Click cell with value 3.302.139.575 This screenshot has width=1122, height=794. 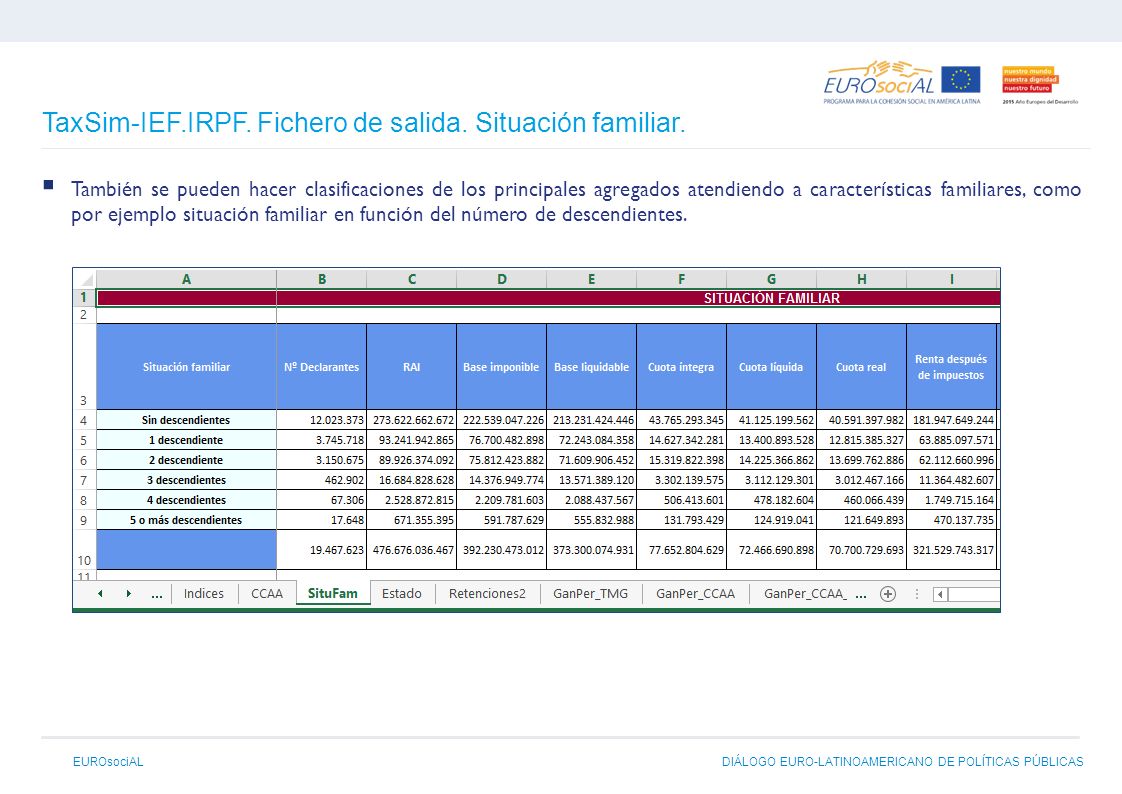coord(681,480)
